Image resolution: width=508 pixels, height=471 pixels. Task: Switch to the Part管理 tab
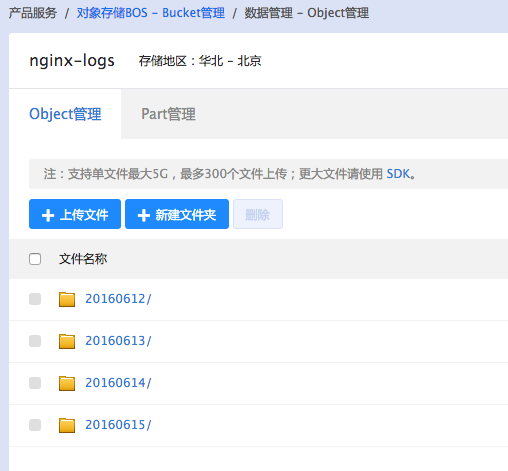click(168, 114)
